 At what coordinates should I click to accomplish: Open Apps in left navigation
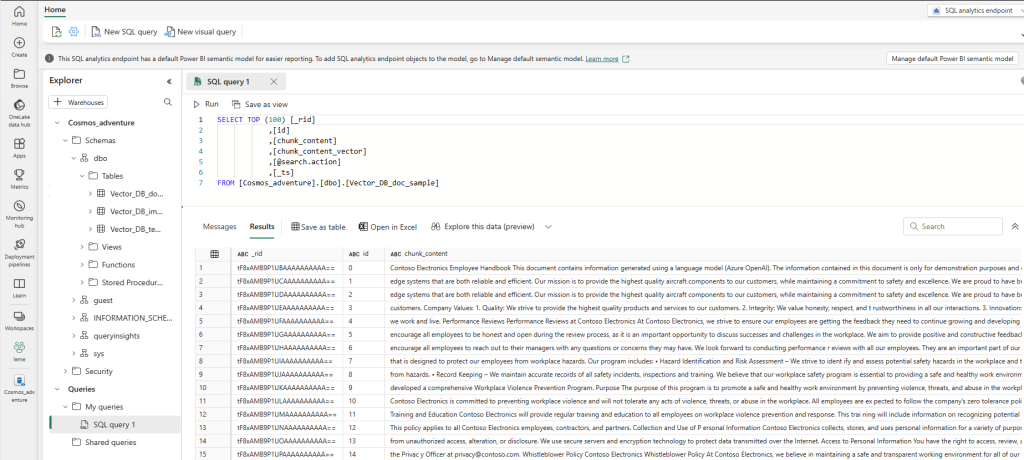tap(19, 148)
